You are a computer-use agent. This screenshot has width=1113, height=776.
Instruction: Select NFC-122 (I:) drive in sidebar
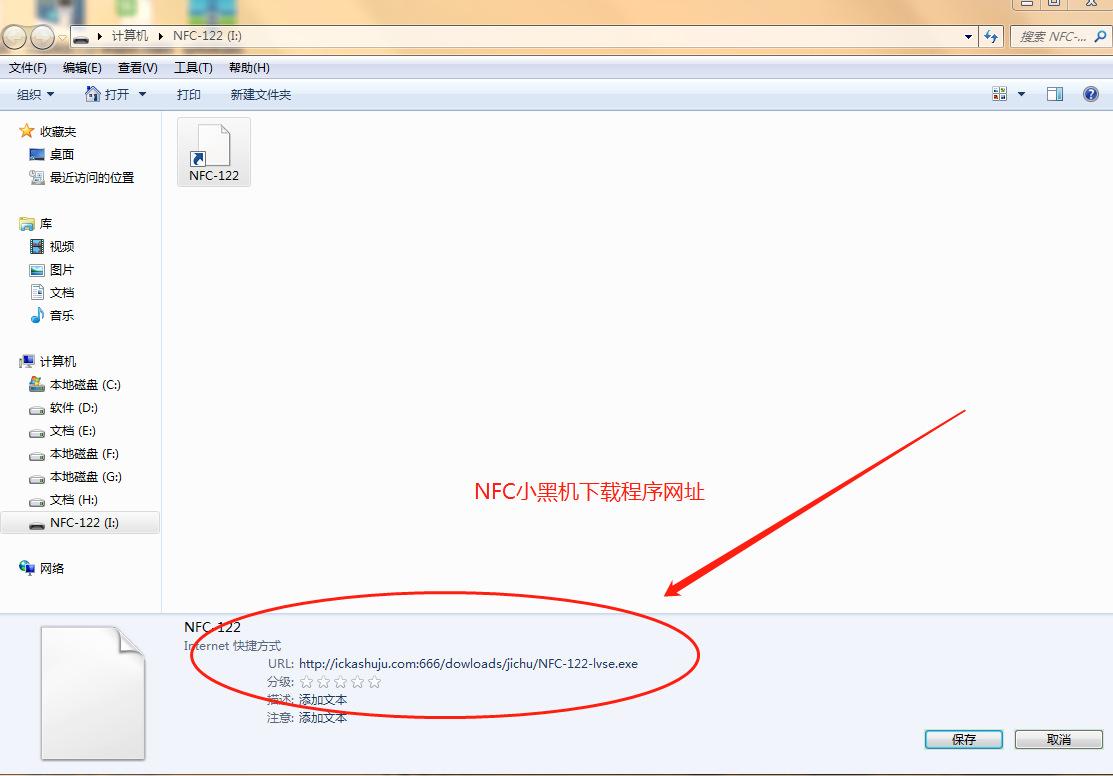coord(84,523)
